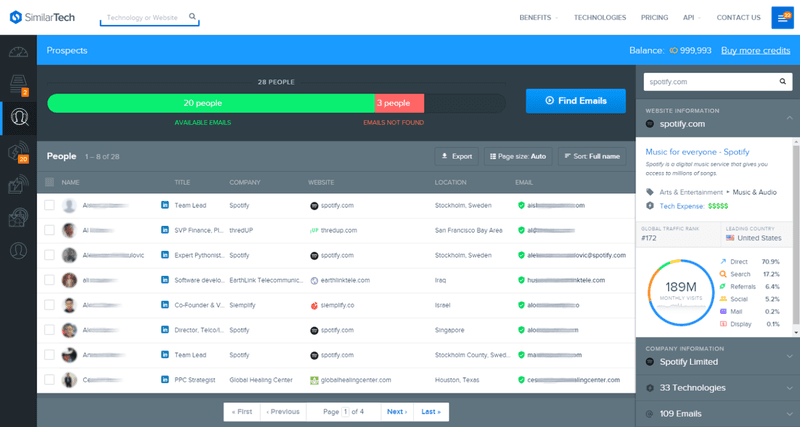Click verified email shield in Singapore row
The image size is (800, 427).
521,330
